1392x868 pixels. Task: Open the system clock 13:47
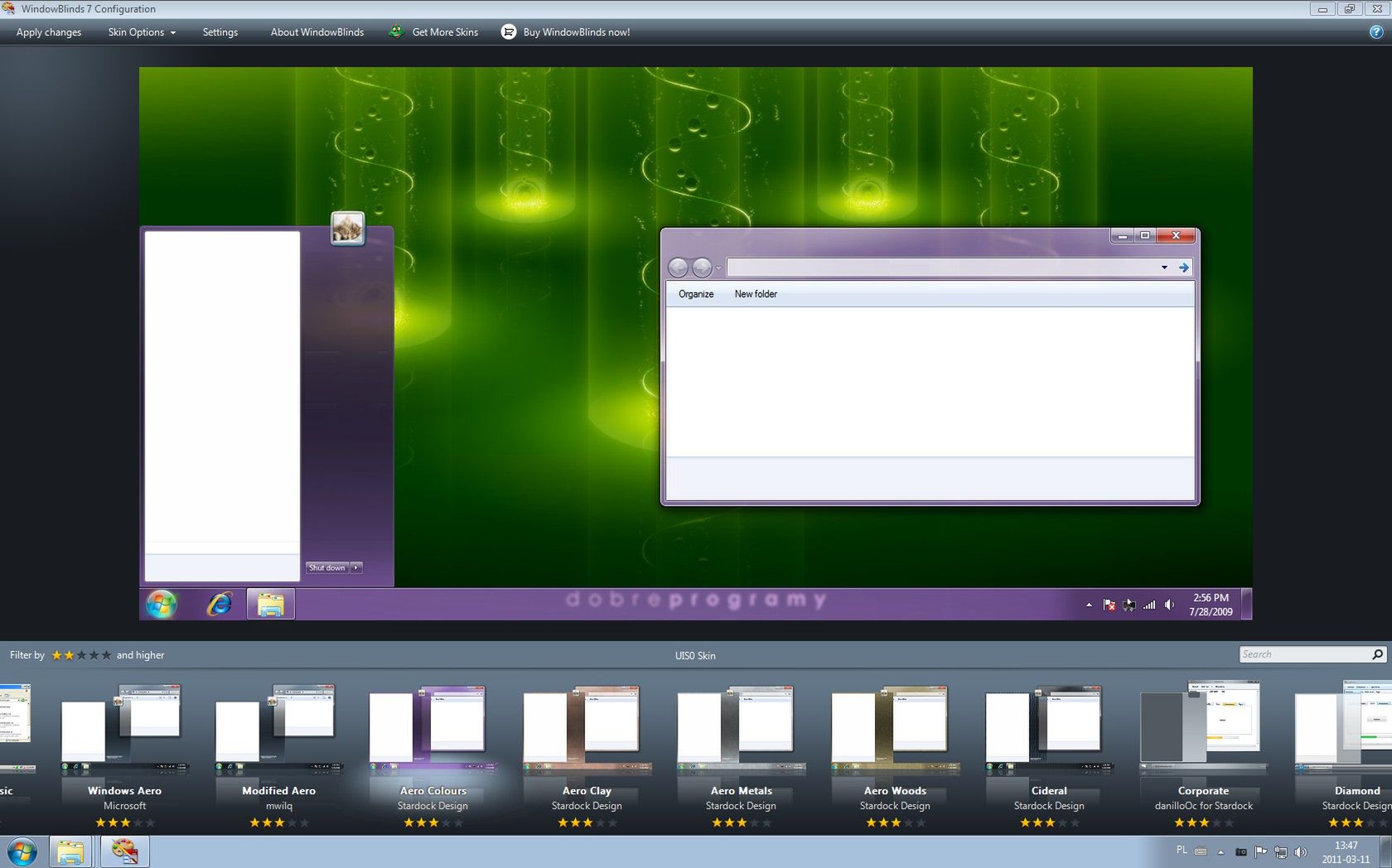pyautogui.click(x=1346, y=846)
